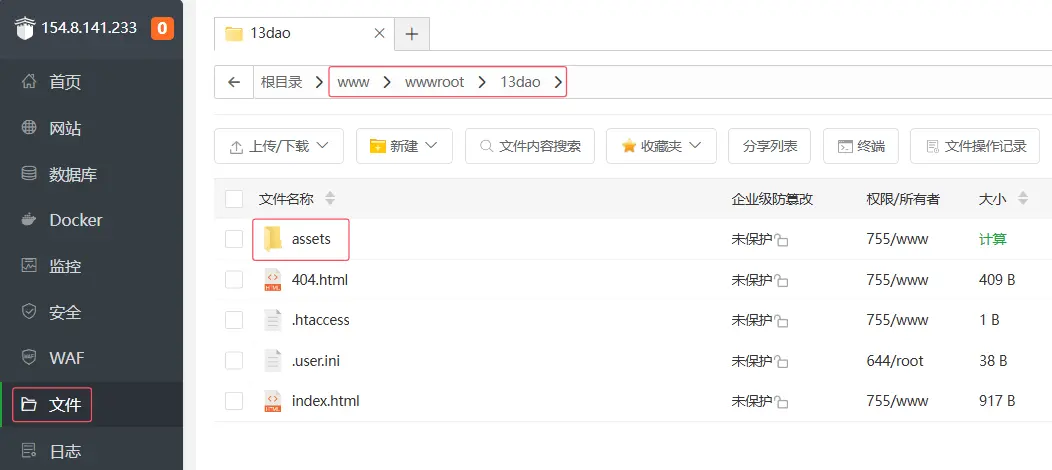Viewport: 1052px width, 470px height.
Task: Go back with the left arrow button
Action: point(233,82)
